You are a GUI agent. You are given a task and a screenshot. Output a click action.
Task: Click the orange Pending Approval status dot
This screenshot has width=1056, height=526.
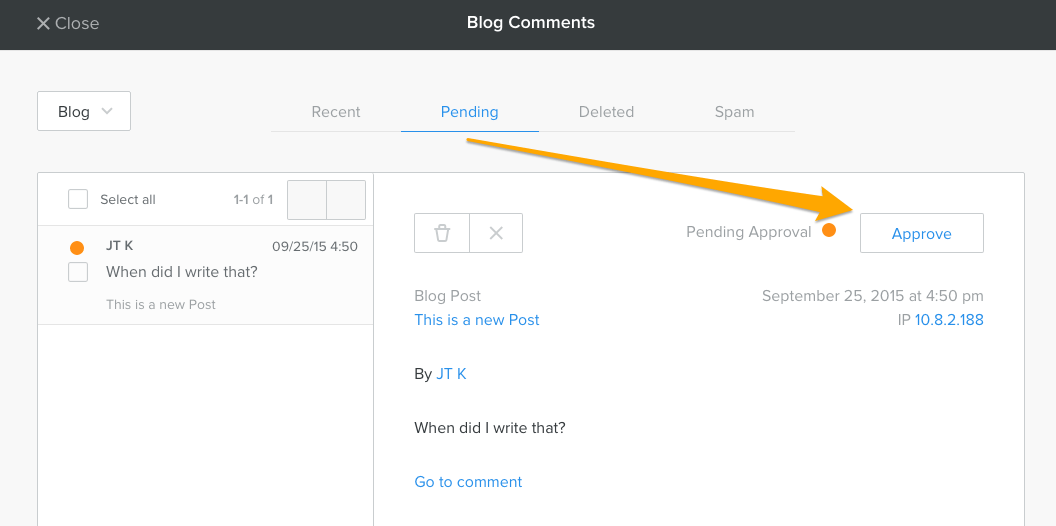(x=829, y=230)
